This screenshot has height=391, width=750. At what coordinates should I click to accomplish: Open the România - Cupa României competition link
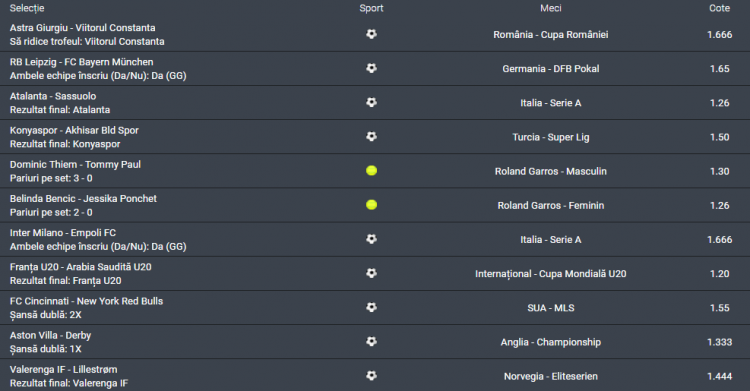[x=551, y=34]
